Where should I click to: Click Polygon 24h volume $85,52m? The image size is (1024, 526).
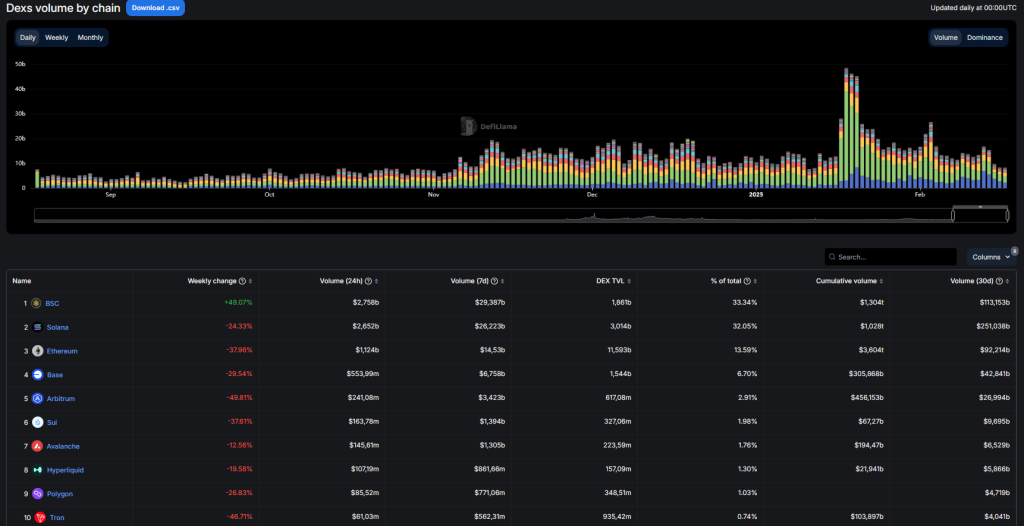[x=362, y=494]
